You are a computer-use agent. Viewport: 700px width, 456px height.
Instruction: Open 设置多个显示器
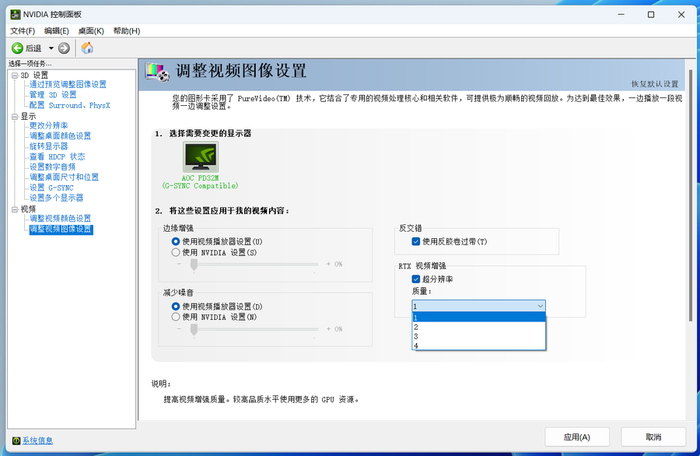(56, 198)
